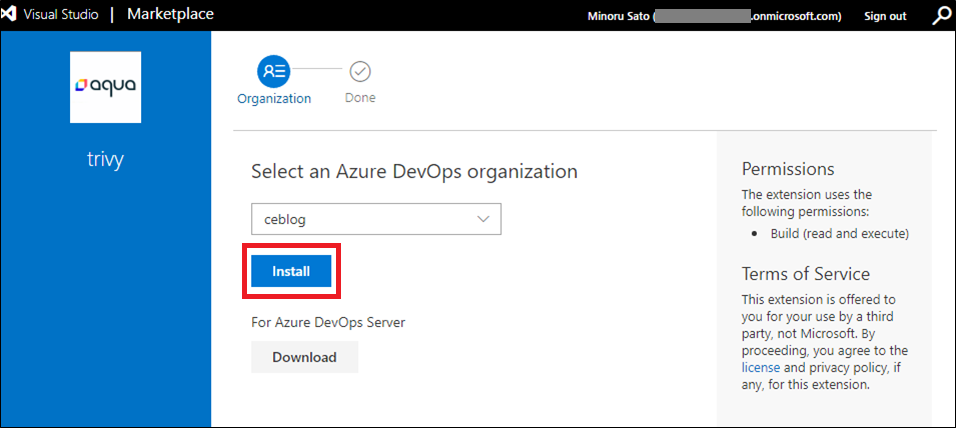This screenshot has height=428, width=956.
Task: Click the Install button
Action: pos(291,271)
